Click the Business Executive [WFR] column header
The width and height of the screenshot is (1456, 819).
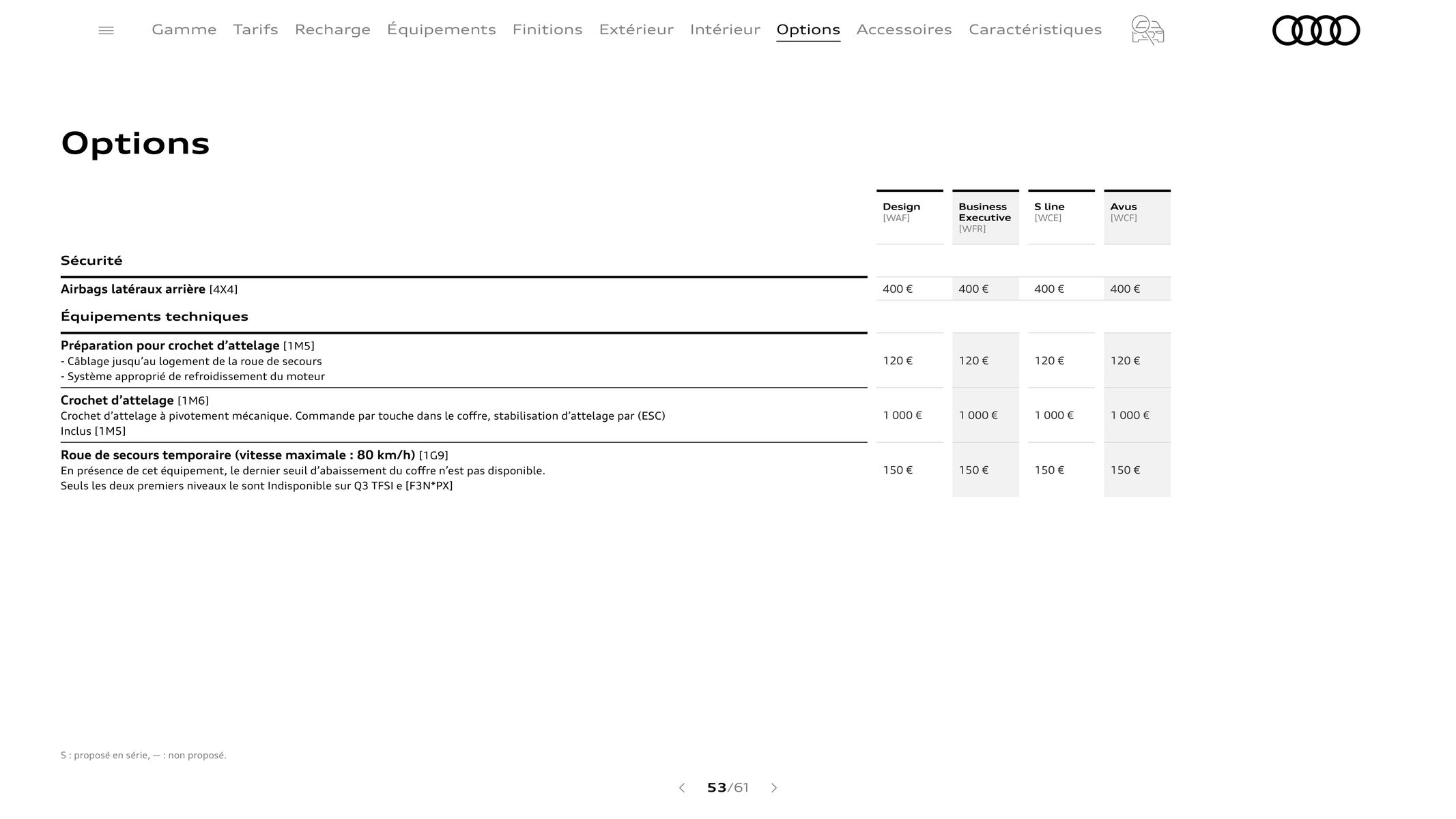986,217
